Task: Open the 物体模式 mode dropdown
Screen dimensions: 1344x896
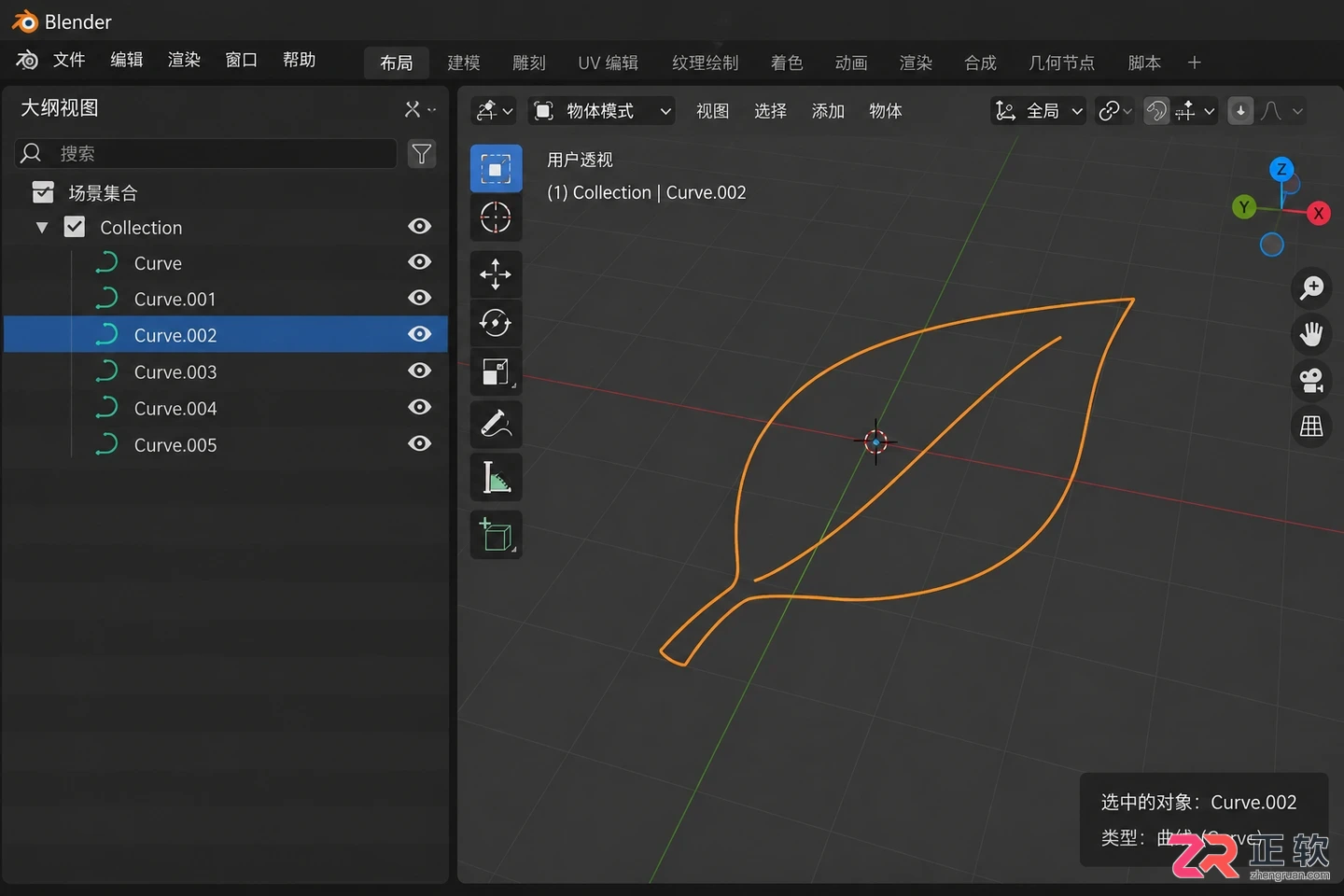Action: (602, 111)
